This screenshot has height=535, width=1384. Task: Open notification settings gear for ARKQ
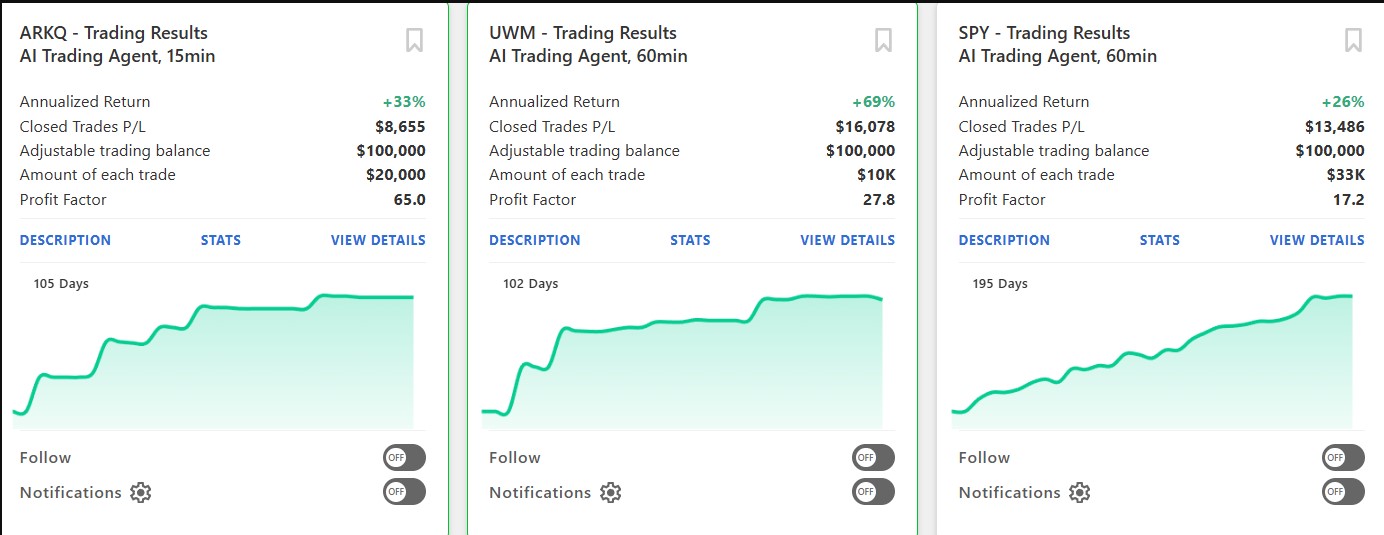[x=141, y=492]
